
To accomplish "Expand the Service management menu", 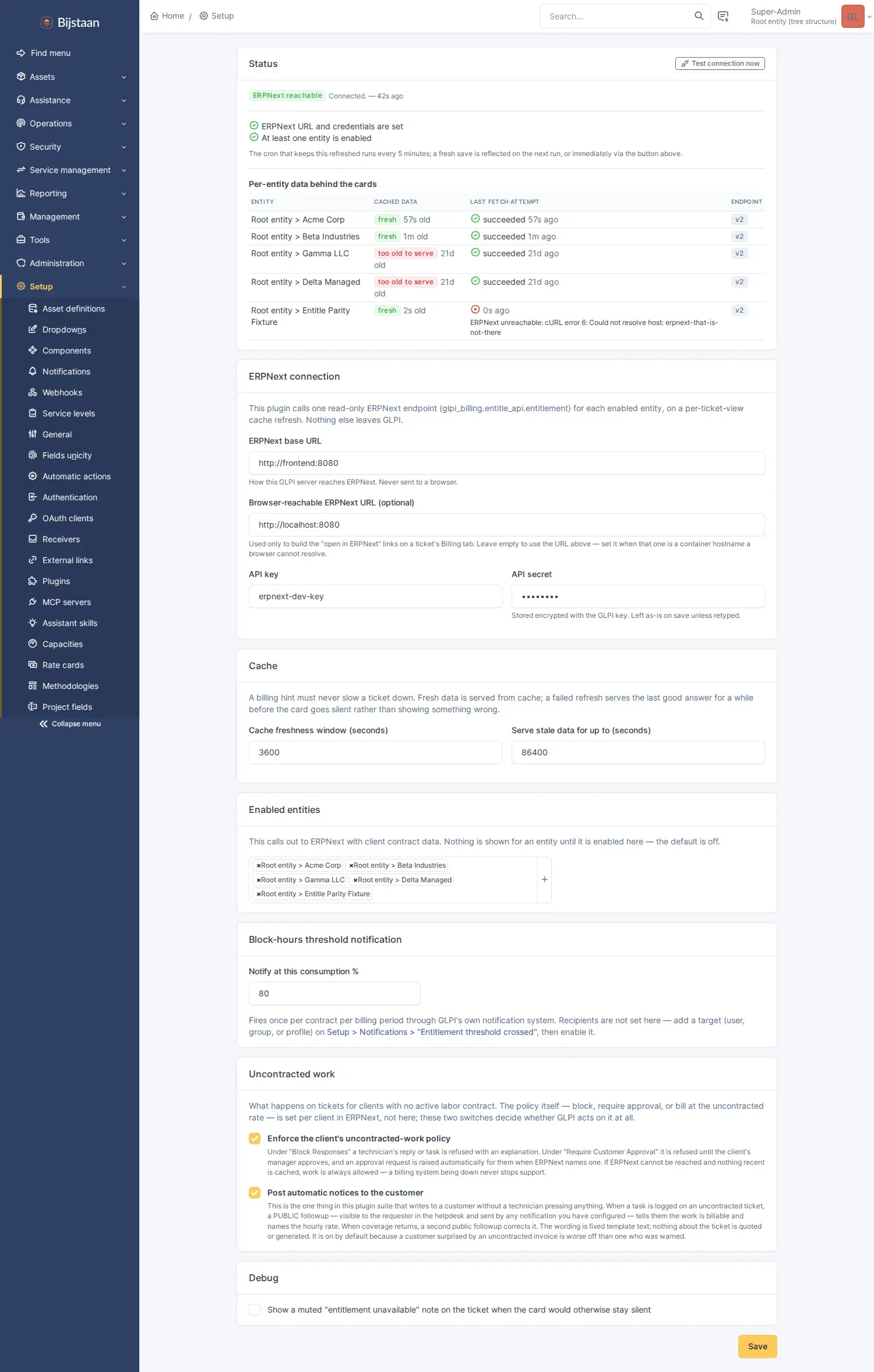I will tap(70, 170).
